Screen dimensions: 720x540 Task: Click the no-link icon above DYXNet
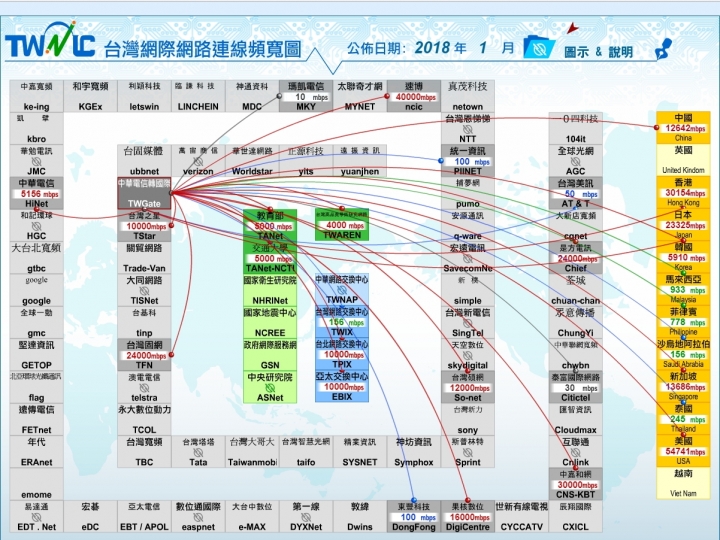pos(306,517)
